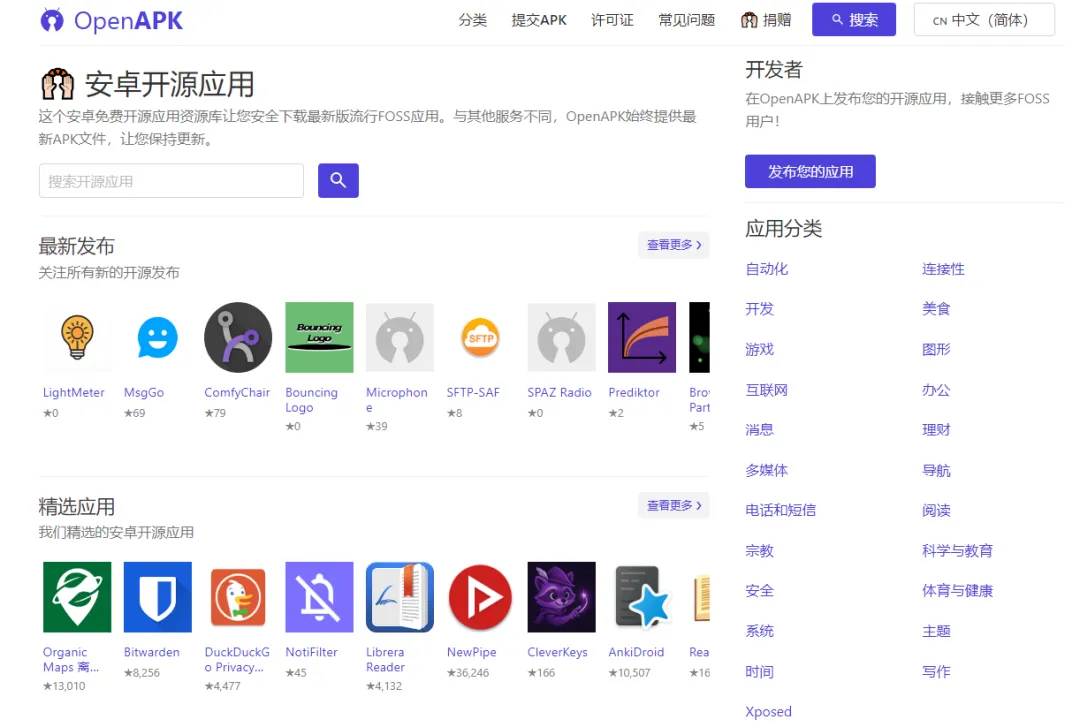Click the SFTP-SAF app name link
This screenshot has height=727, width=1080.
coord(473,393)
